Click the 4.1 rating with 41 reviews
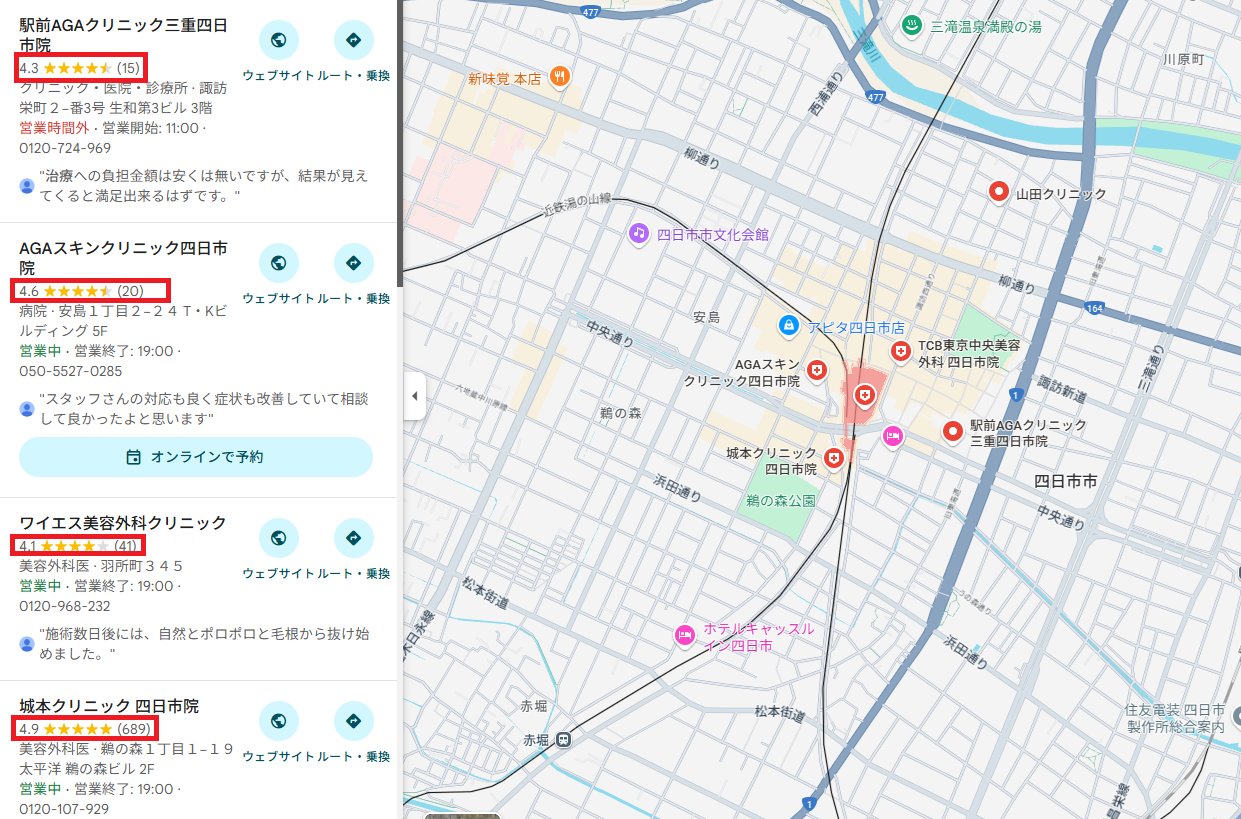This screenshot has height=819, width=1241. (x=80, y=546)
